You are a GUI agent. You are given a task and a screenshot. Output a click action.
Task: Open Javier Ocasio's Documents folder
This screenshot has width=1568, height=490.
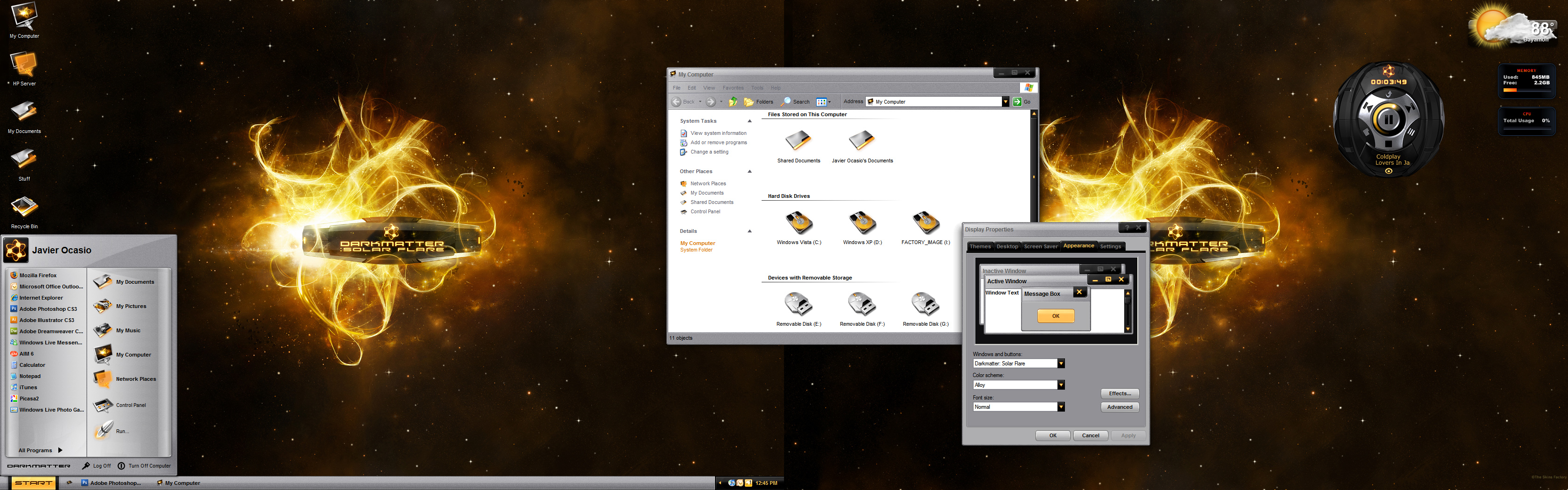pyautogui.click(x=862, y=146)
